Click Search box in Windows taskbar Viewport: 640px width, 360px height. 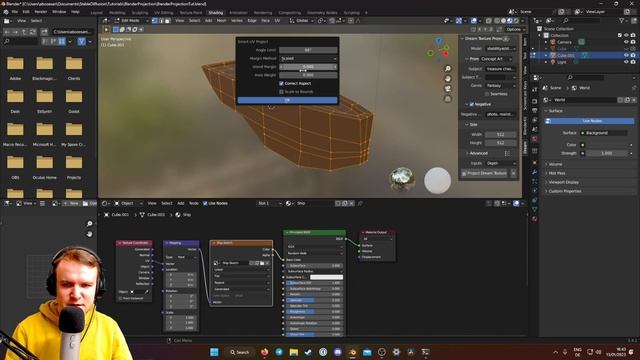(x=240, y=352)
